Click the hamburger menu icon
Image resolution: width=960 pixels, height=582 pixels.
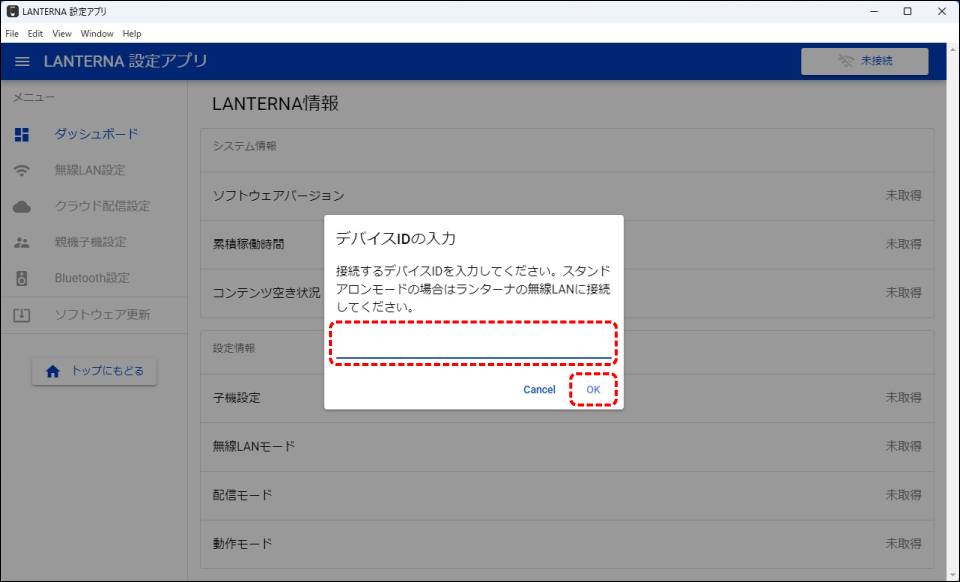[x=22, y=62]
